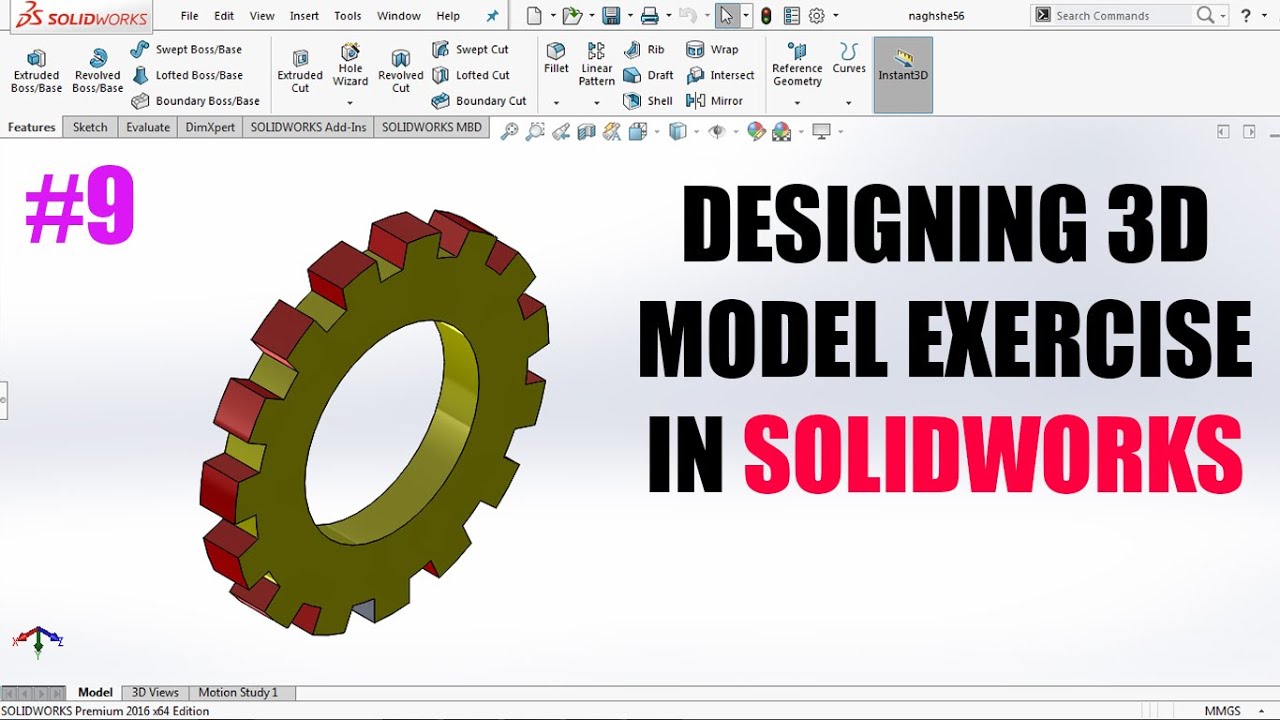
Task: Select the Revolved Boss/Base tool
Action: click(x=97, y=71)
